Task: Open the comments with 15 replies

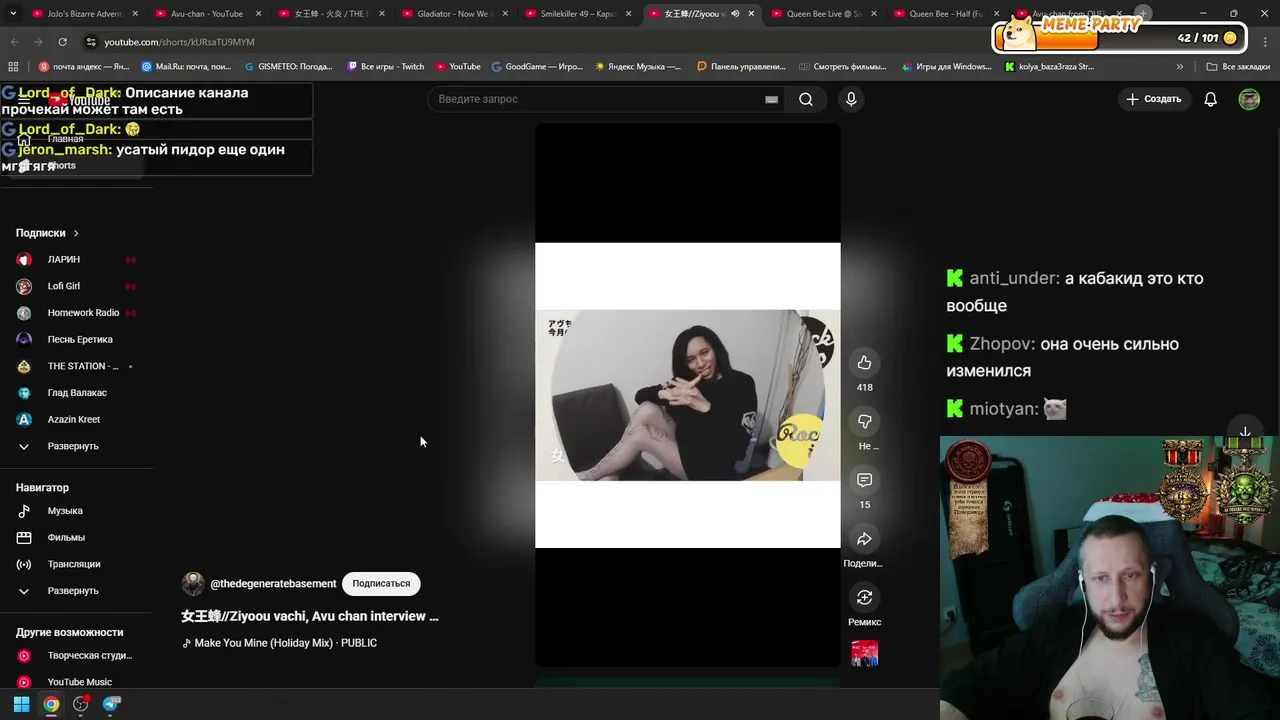Action: (864, 480)
